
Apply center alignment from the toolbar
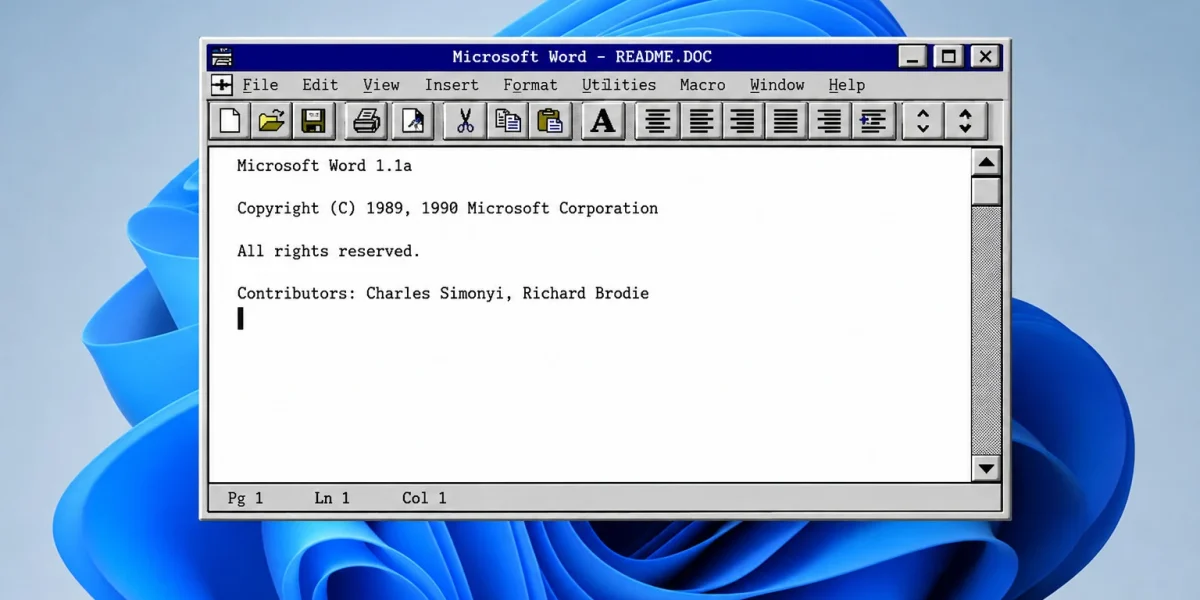coord(657,121)
